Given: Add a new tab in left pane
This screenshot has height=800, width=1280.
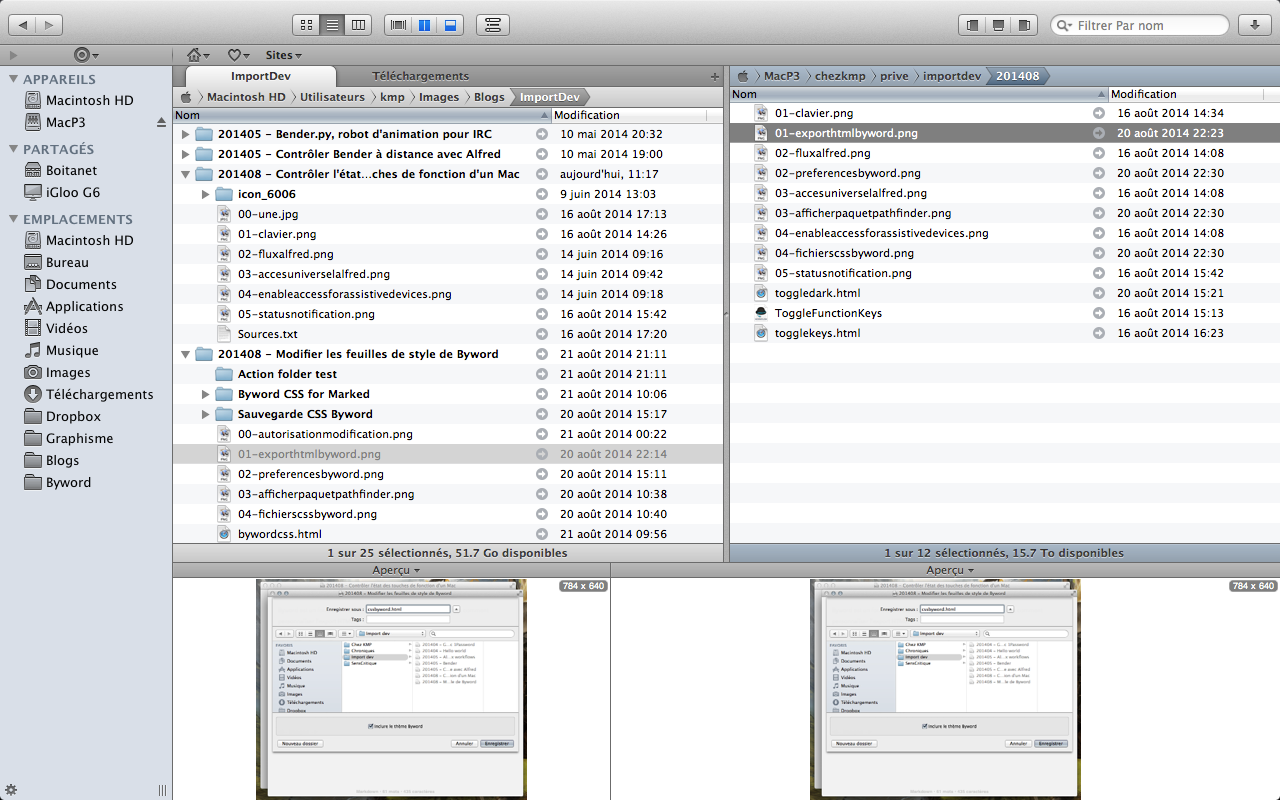Looking at the screenshot, I should 714,77.
